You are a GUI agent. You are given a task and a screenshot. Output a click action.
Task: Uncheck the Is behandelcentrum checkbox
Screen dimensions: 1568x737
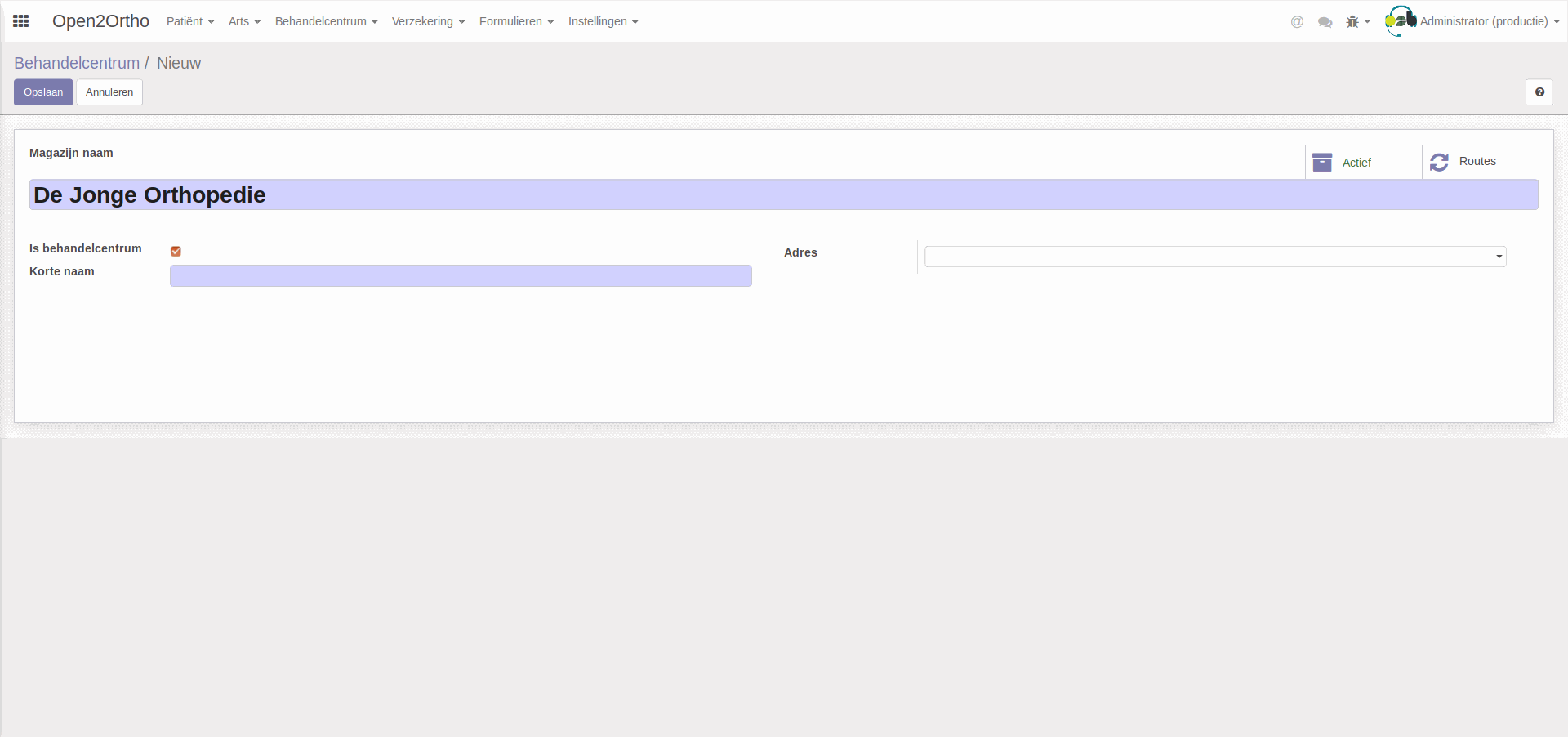pos(176,251)
